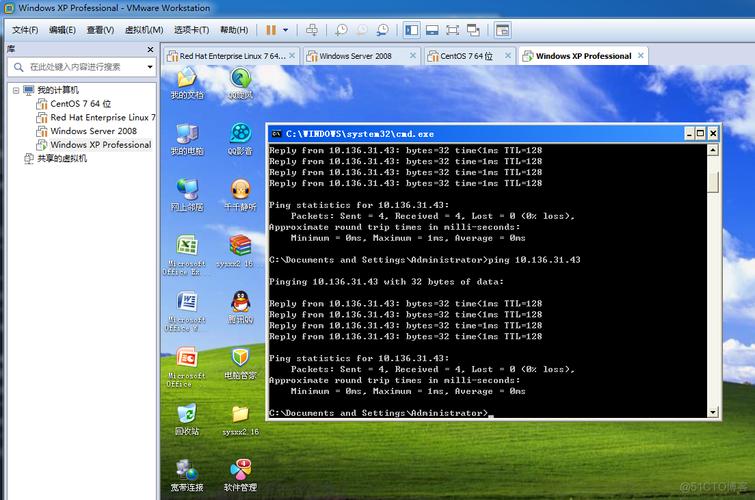Open the 编辑(E) menu
The width and height of the screenshot is (755, 500).
[x=62, y=30]
